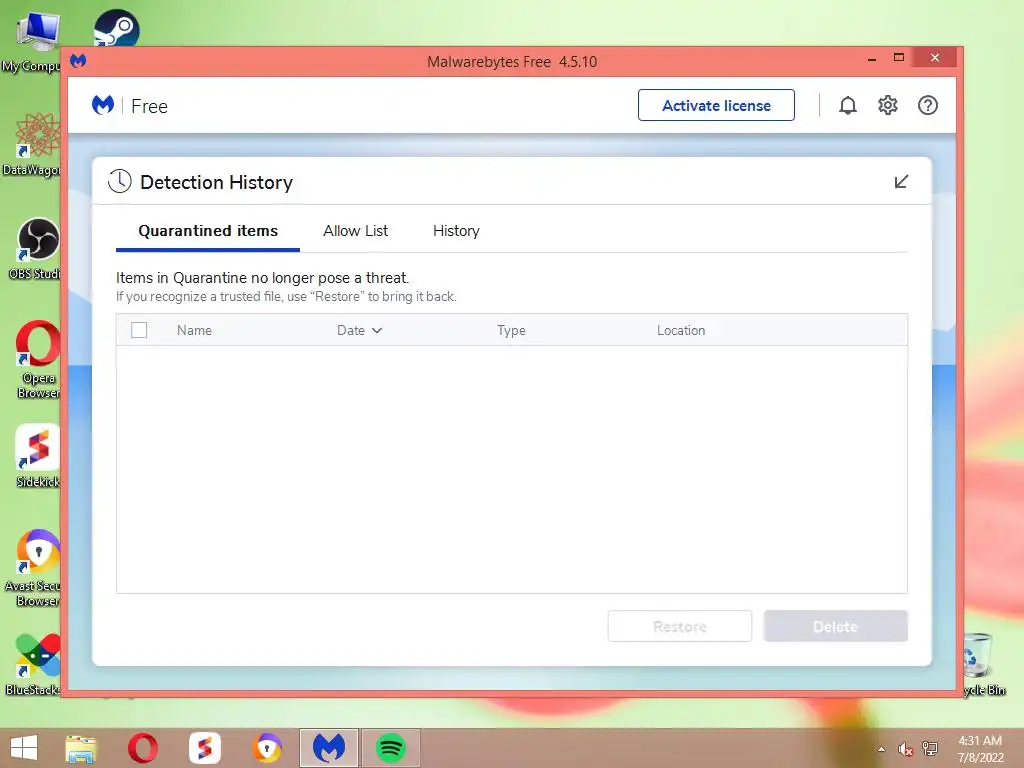Select the DataWagon desktop shortcut
Screen dimensions: 1024x768
(33, 145)
